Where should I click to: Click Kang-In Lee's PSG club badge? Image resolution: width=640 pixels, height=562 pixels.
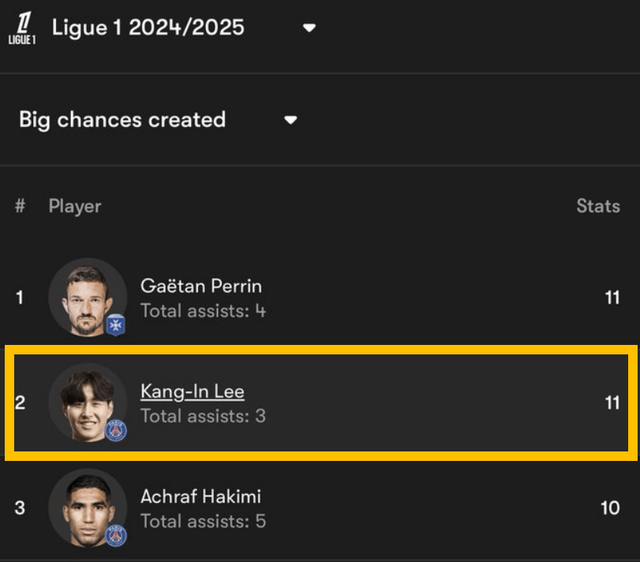[115, 430]
